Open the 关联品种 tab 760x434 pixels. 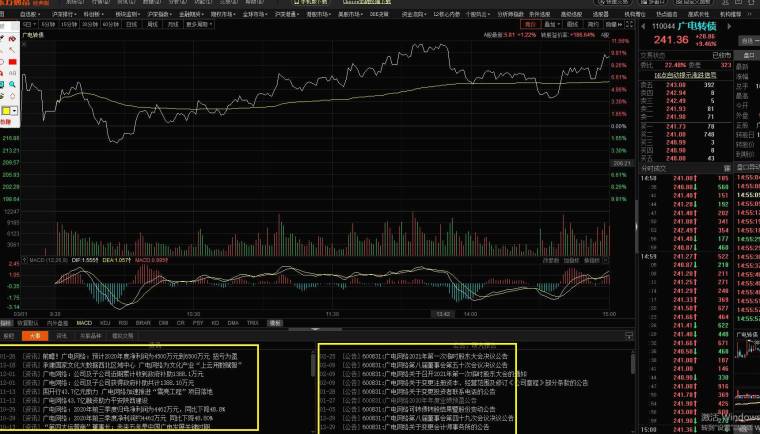pos(91,336)
